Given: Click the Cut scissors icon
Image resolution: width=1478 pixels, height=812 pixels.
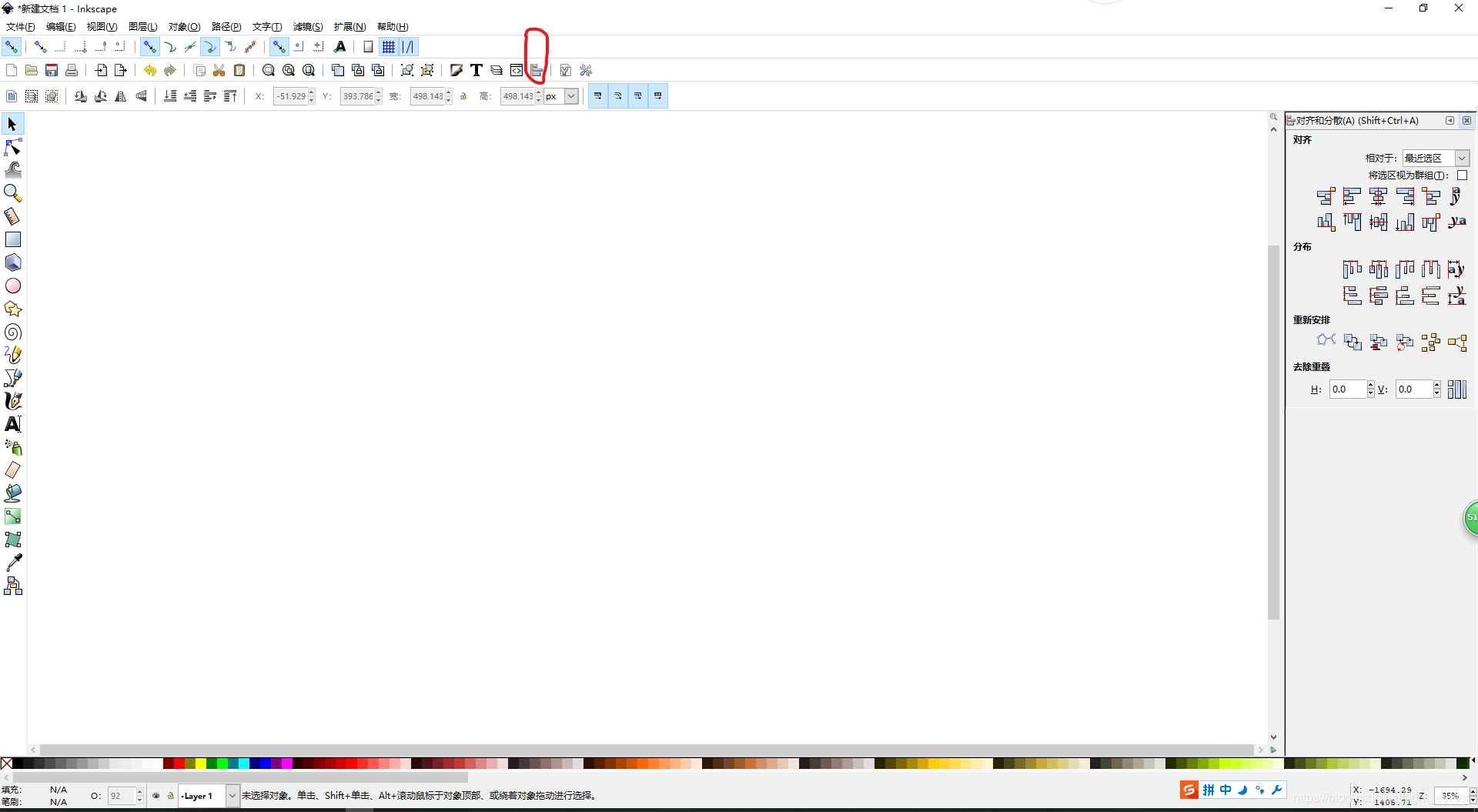Looking at the screenshot, I should (219, 70).
